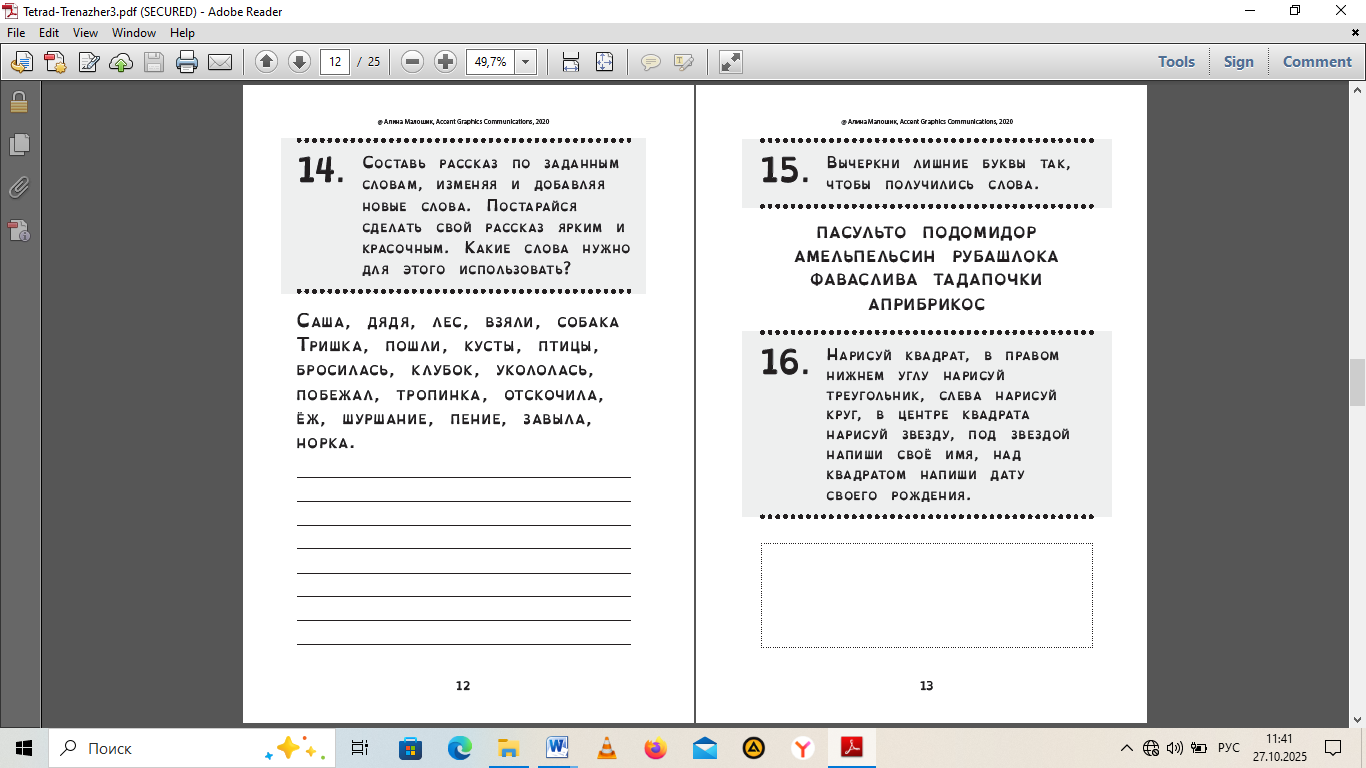
Task: Open the View menu
Action: point(85,33)
